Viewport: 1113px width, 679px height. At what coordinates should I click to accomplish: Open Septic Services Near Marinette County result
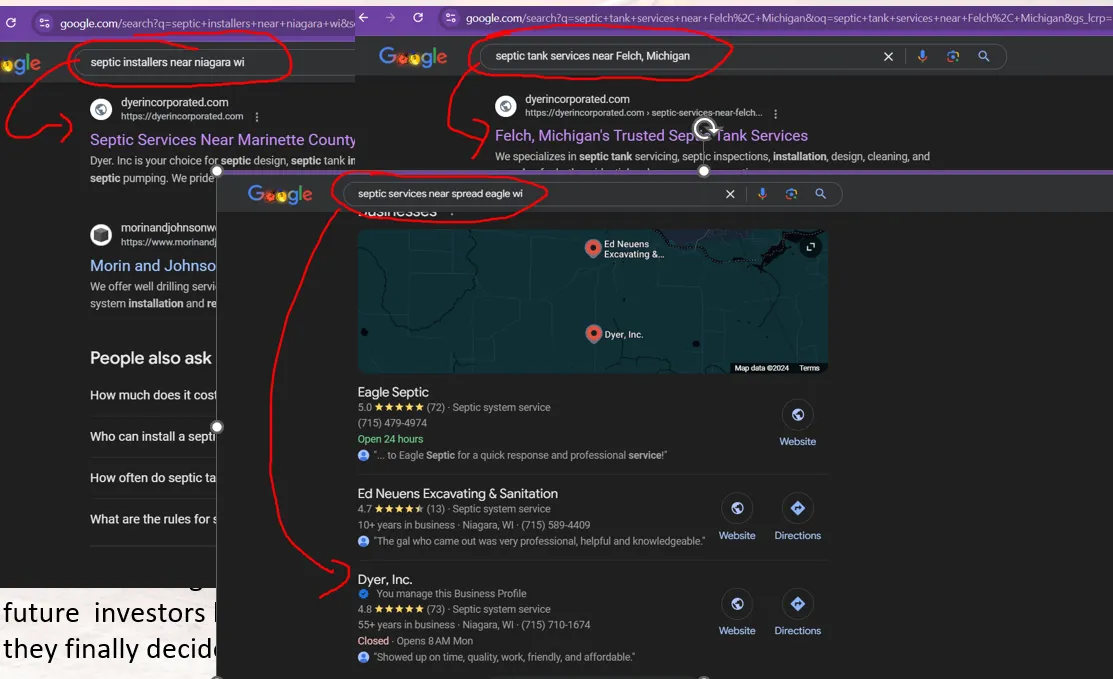(x=222, y=140)
